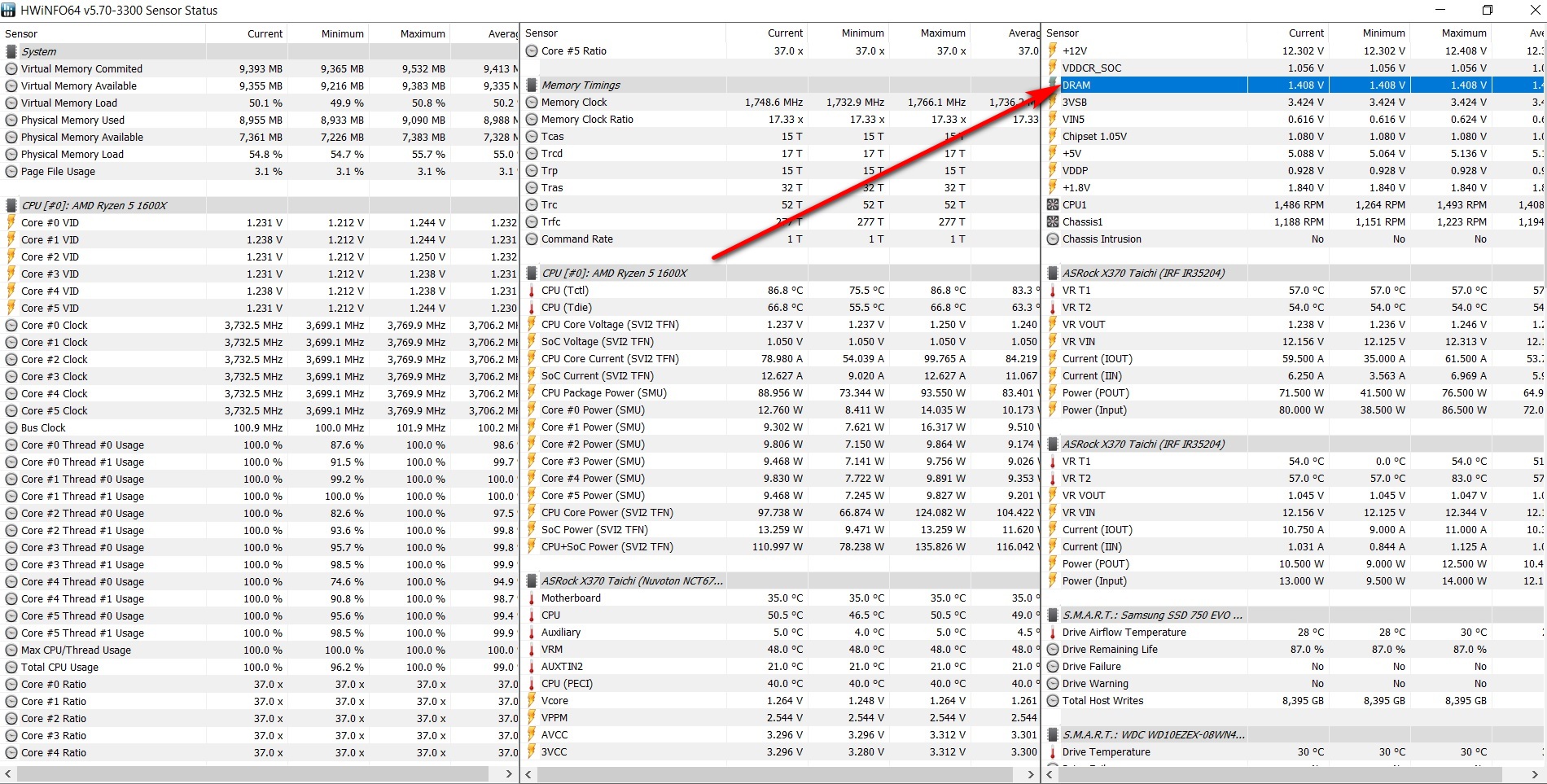
Task: Sort by the Current column in the left panel
Action: point(246,33)
